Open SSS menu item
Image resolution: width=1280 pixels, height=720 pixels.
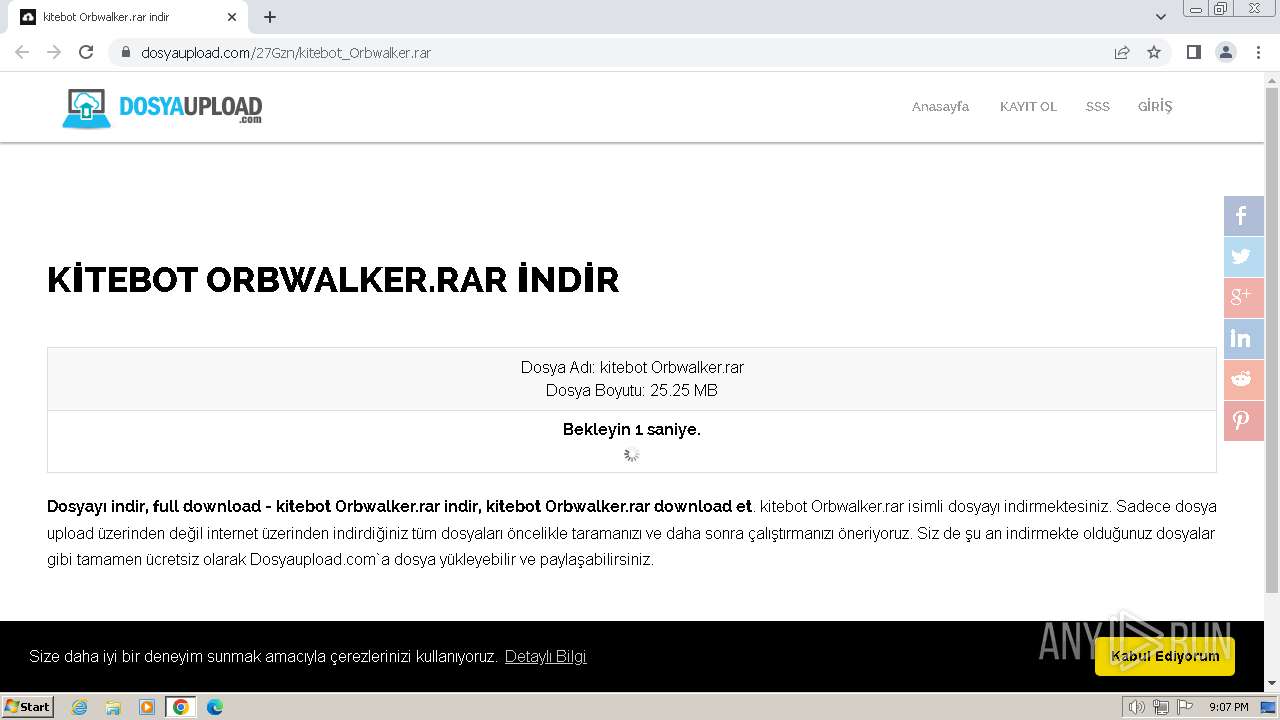[x=1098, y=107]
